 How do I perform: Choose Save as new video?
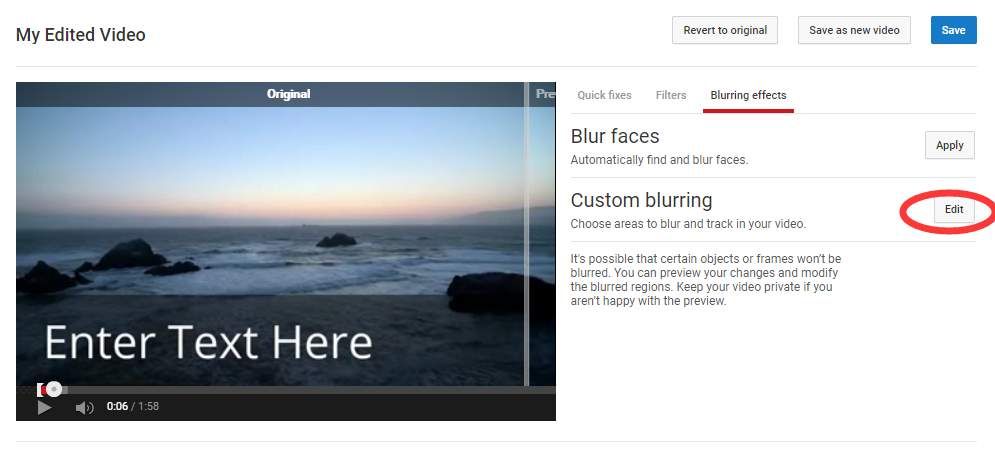(x=854, y=30)
